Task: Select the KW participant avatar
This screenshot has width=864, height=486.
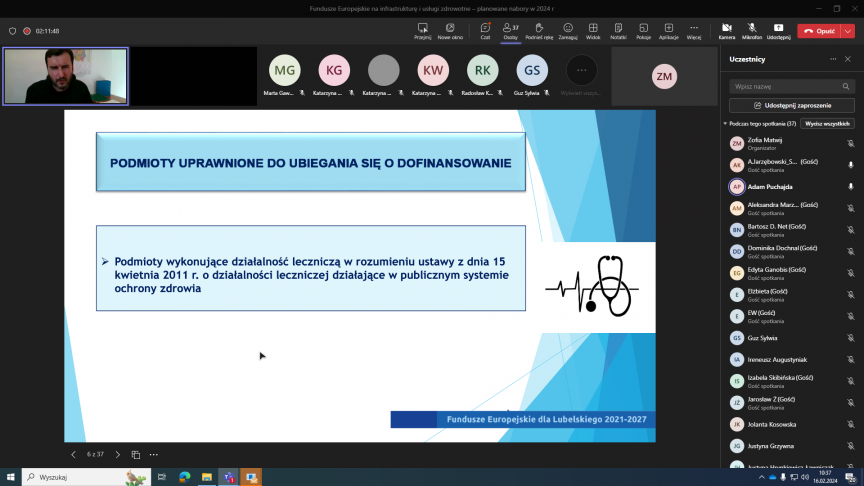Action: (x=433, y=71)
